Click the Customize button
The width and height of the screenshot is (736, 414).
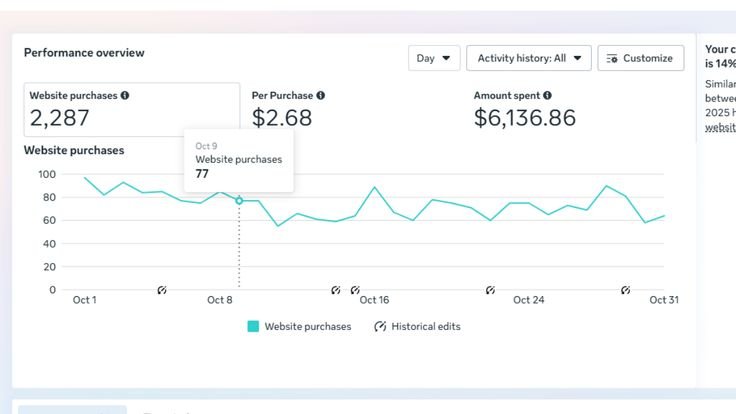click(x=641, y=58)
